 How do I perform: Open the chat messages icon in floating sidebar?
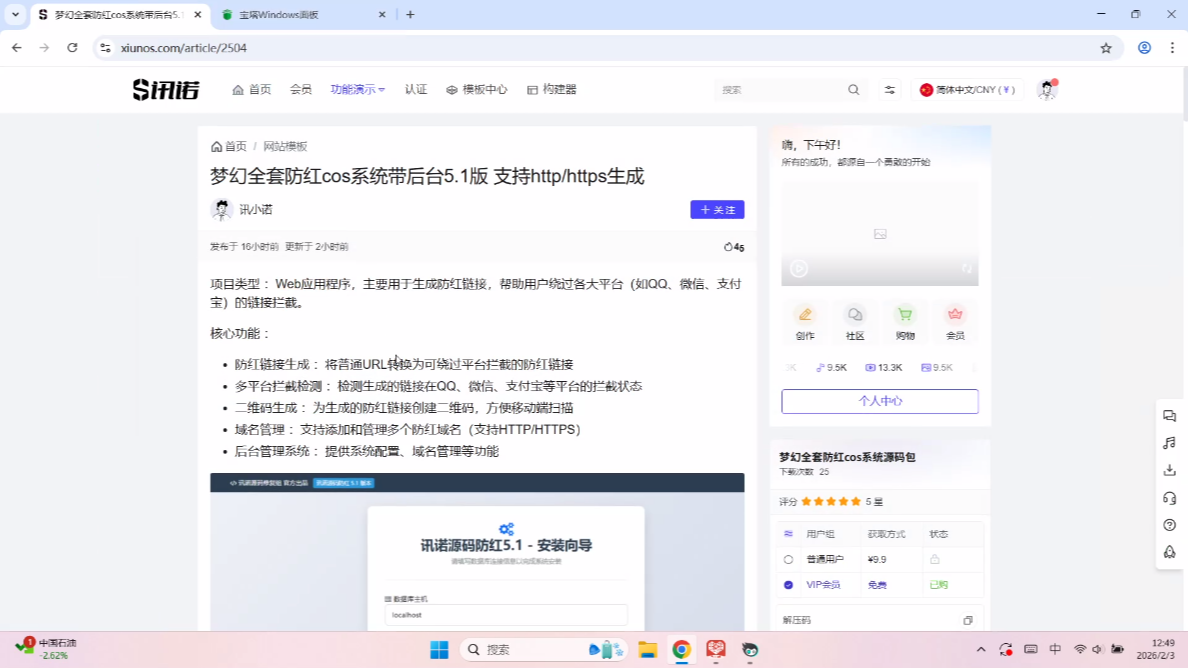(1169, 416)
